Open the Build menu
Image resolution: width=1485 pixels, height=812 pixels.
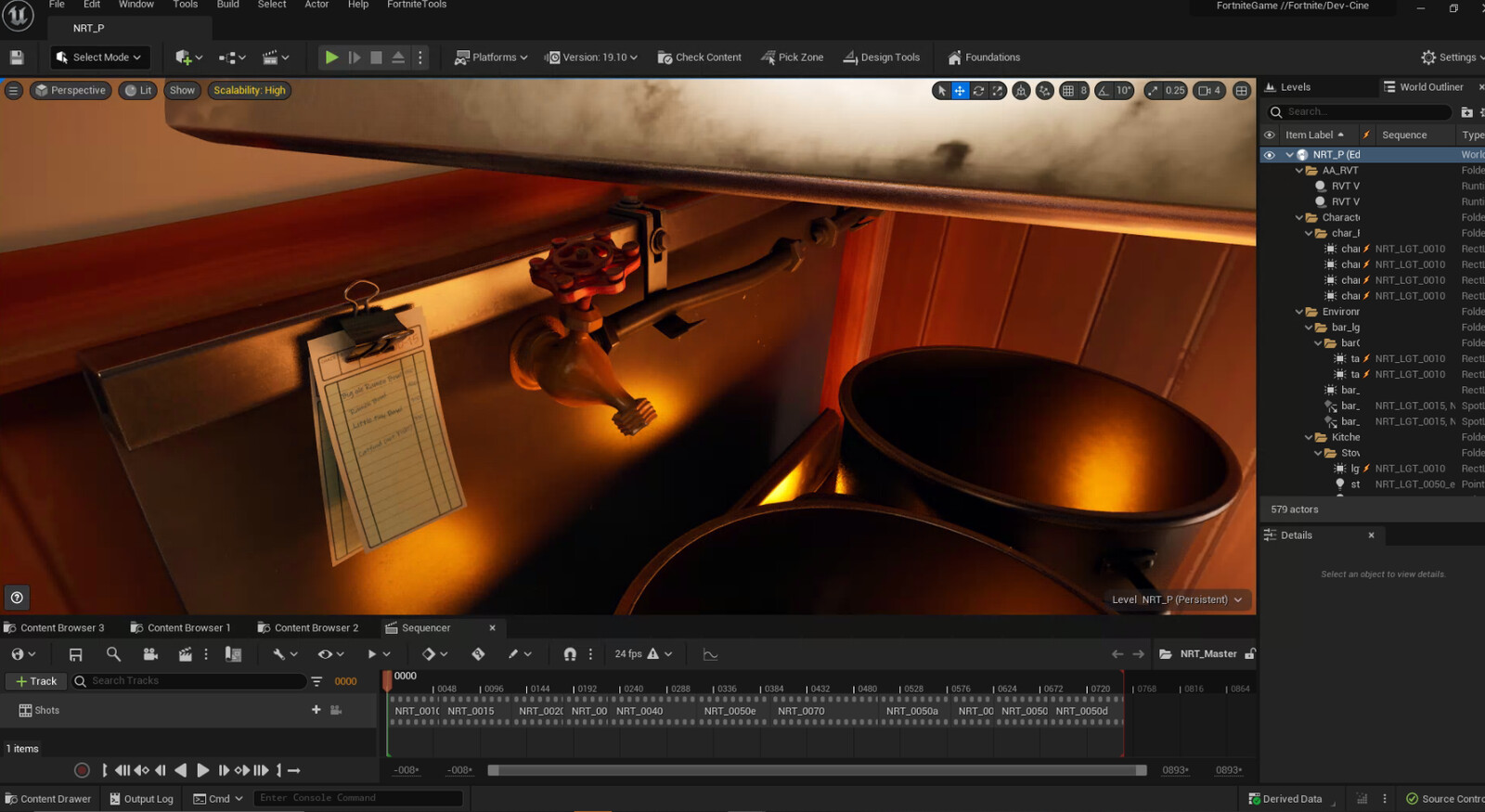tap(227, 5)
